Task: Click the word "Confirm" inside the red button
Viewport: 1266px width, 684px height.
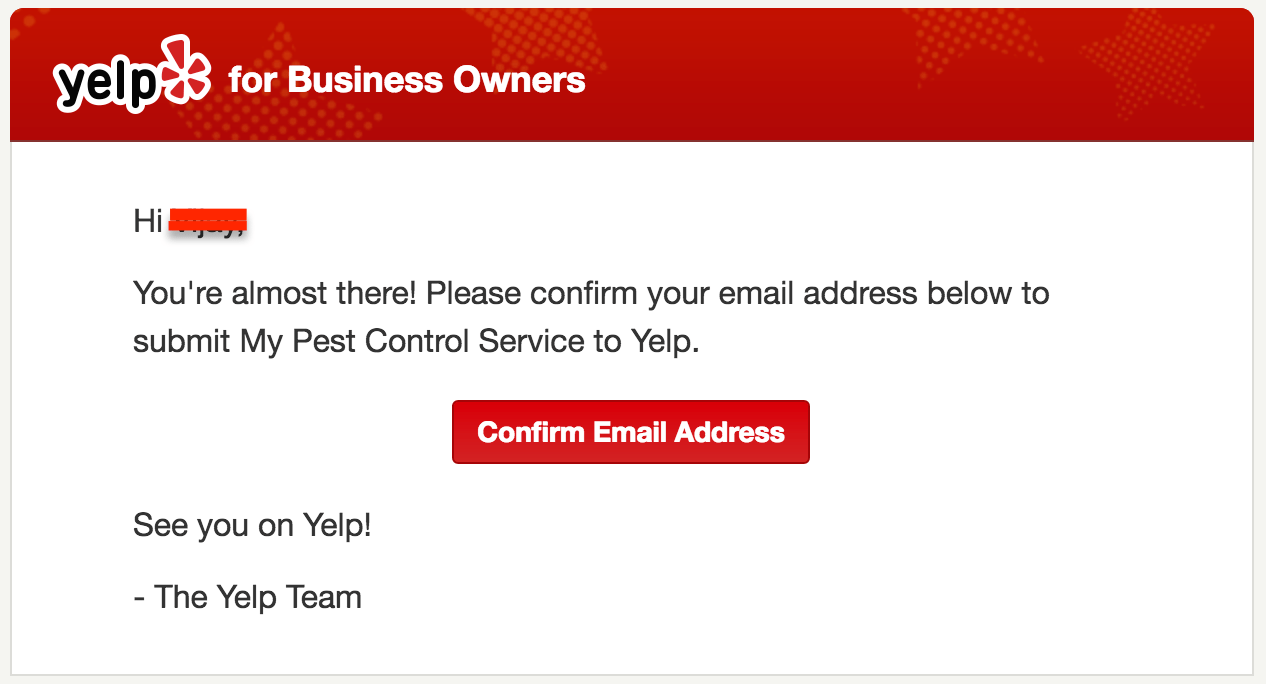Action: coord(531,432)
